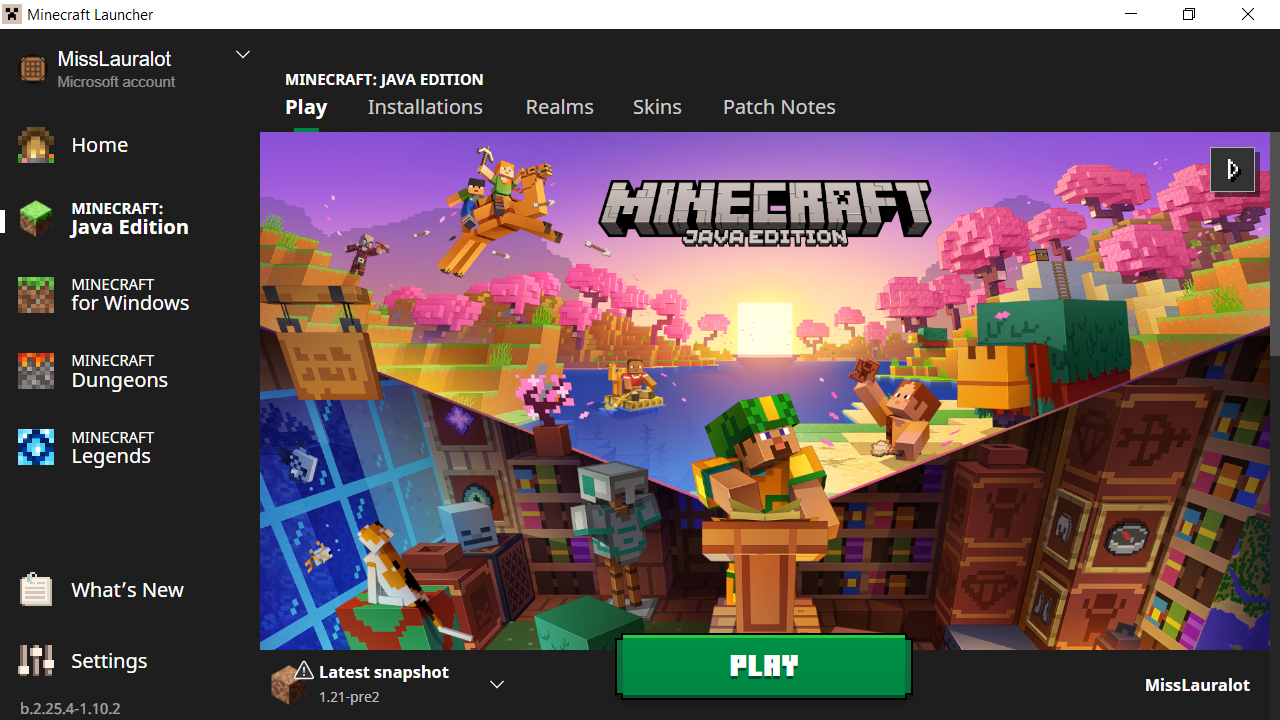The height and width of the screenshot is (720, 1280).
Task: Click the Home house icon in the sidebar
Action: coord(36,145)
